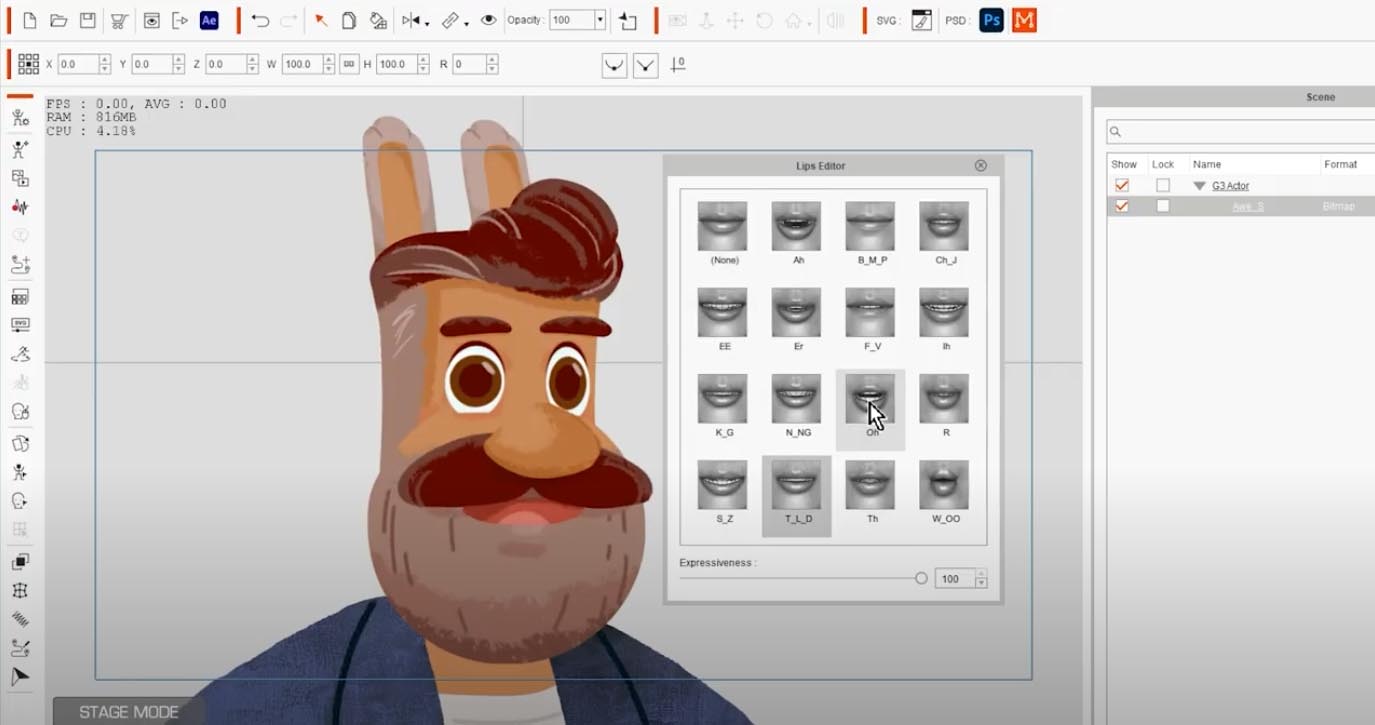Click the Expressiveness slider handle
Image resolution: width=1375 pixels, height=725 pixels.
point(921,579)
